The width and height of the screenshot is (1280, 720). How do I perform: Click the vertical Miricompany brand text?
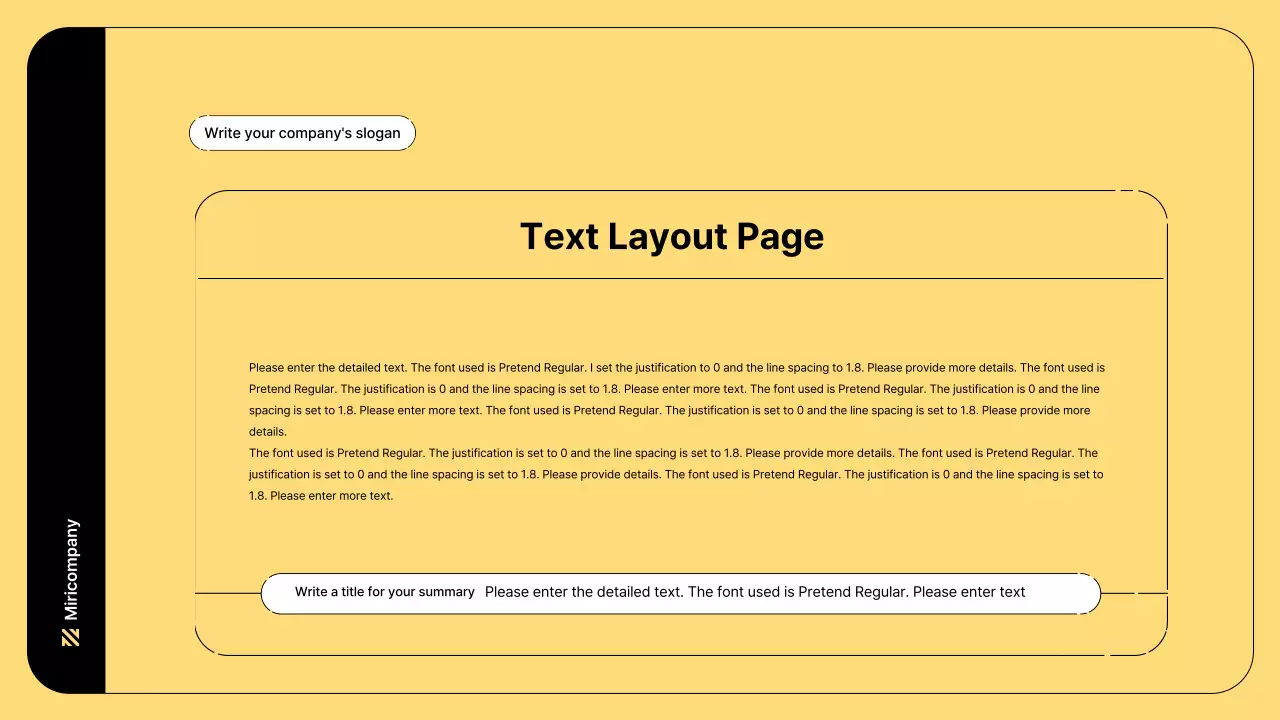[x=70, y=566]
